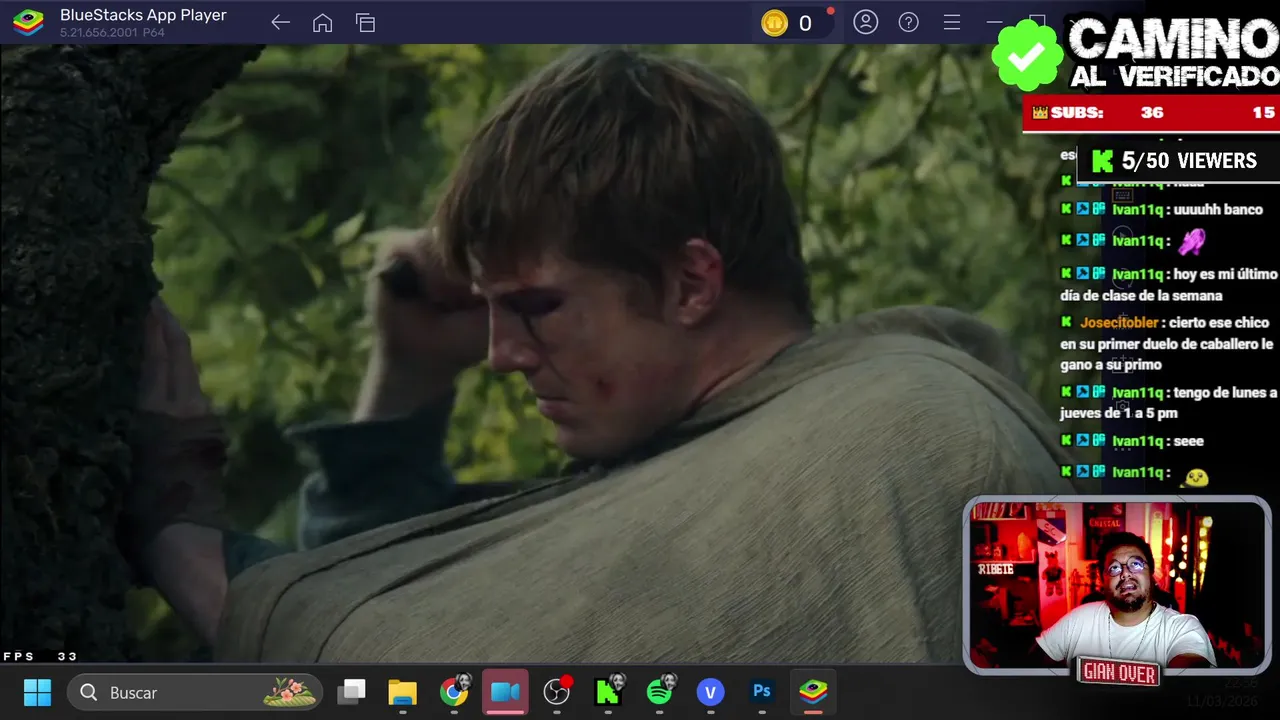
Task: Click the "BlueStacks App Player" title text
Action: click(143, 15)
